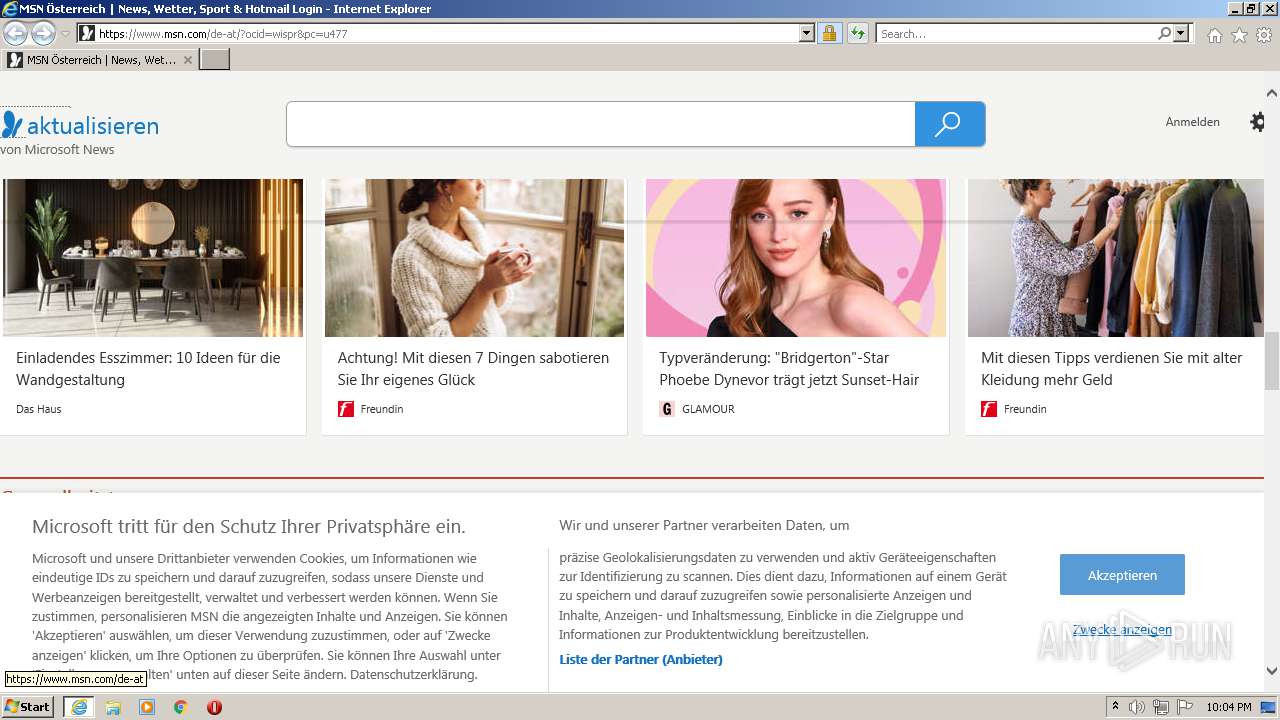Focus the MSN web search field
The width and height of the screenshot is (1280, 720).
coord(600,124)
